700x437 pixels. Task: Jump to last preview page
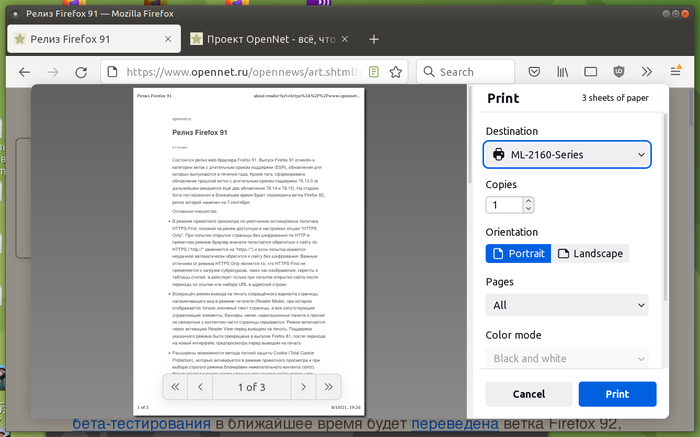point(329,387)
